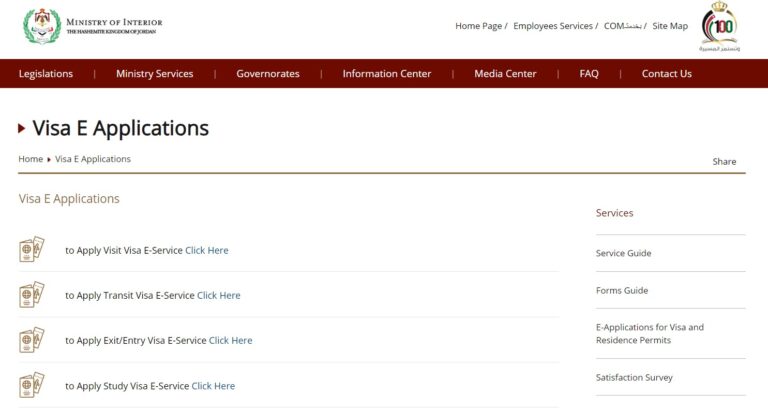Click the passport icon beside Transit Visa
The height and width of the screenshot is (408, 768).
click(x=32, y=295)
